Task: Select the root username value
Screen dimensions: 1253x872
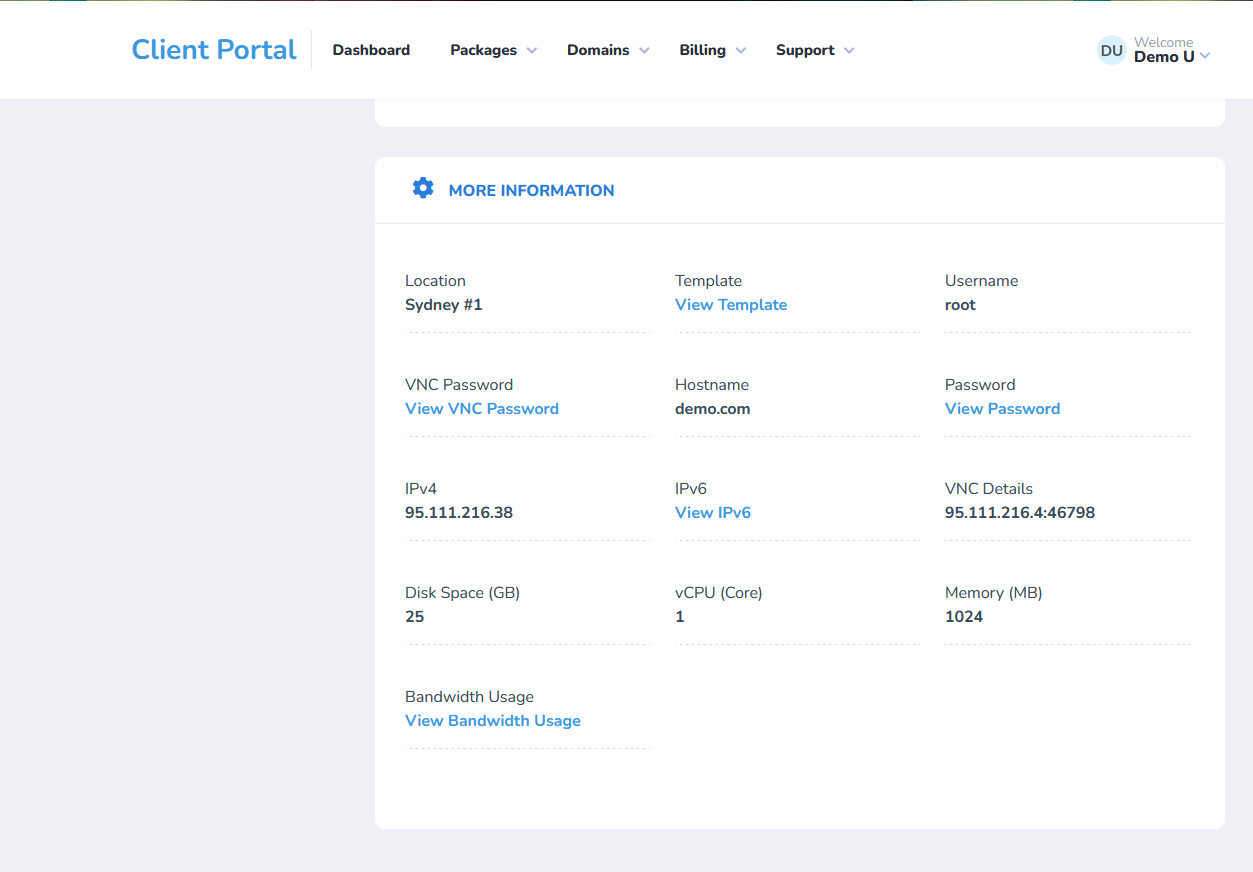Action: tap(960, 305)
